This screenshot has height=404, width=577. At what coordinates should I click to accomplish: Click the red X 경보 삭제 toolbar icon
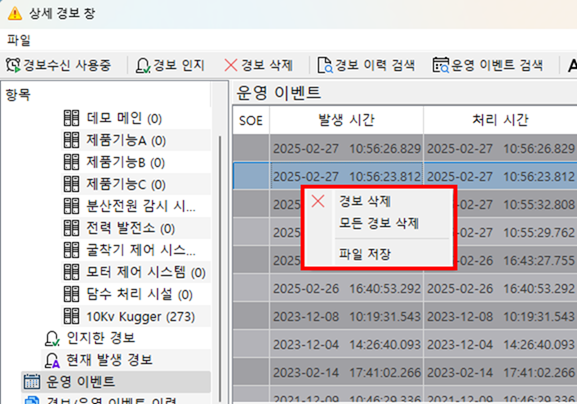(231, 65)
